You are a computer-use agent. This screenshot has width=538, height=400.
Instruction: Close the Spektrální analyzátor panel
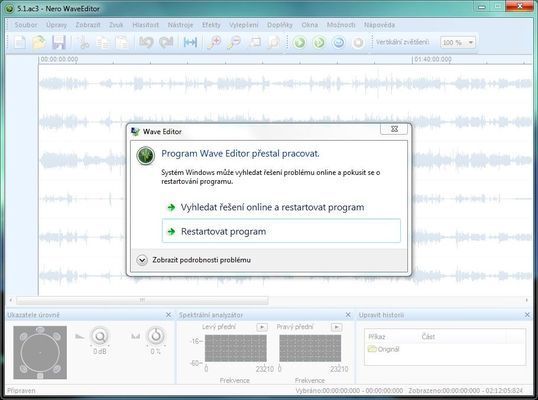click(x=348, y=315)
